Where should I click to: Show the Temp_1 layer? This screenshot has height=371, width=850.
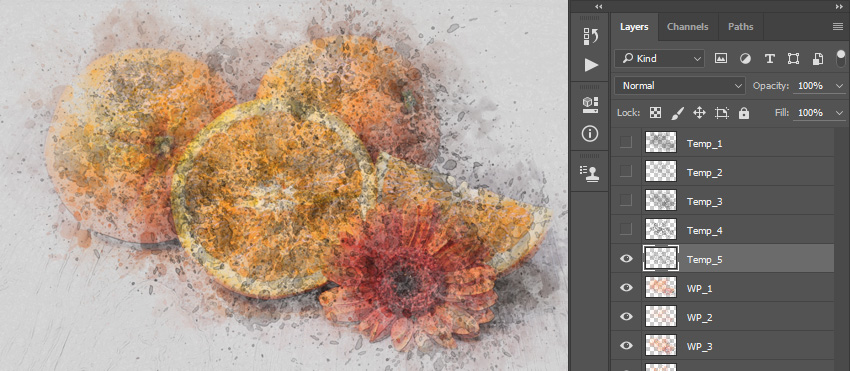point(626,142)
